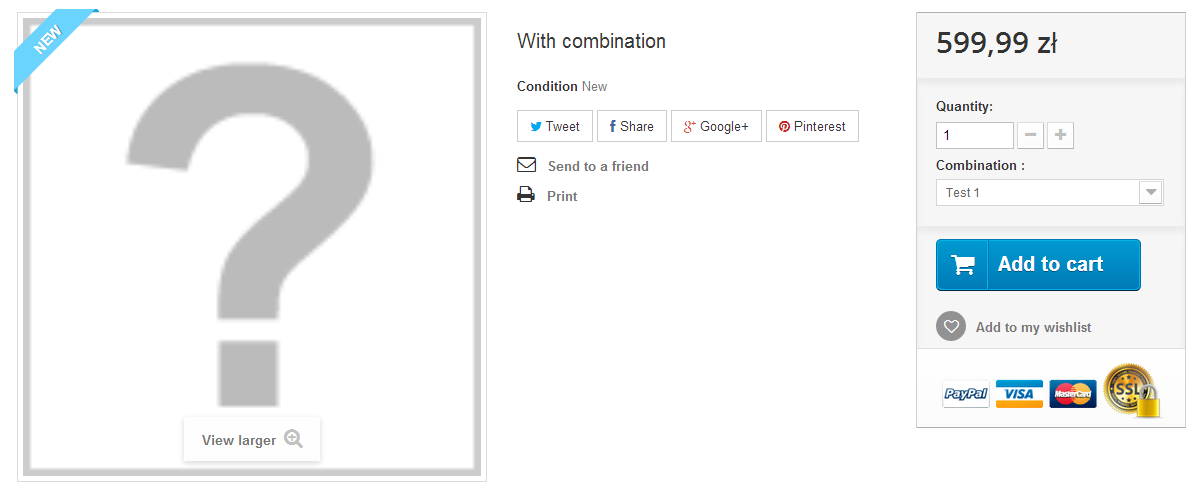Click the Add to my wishlist link
The height and width of the screenshot is (490, 1200).
coord(1033,327)
